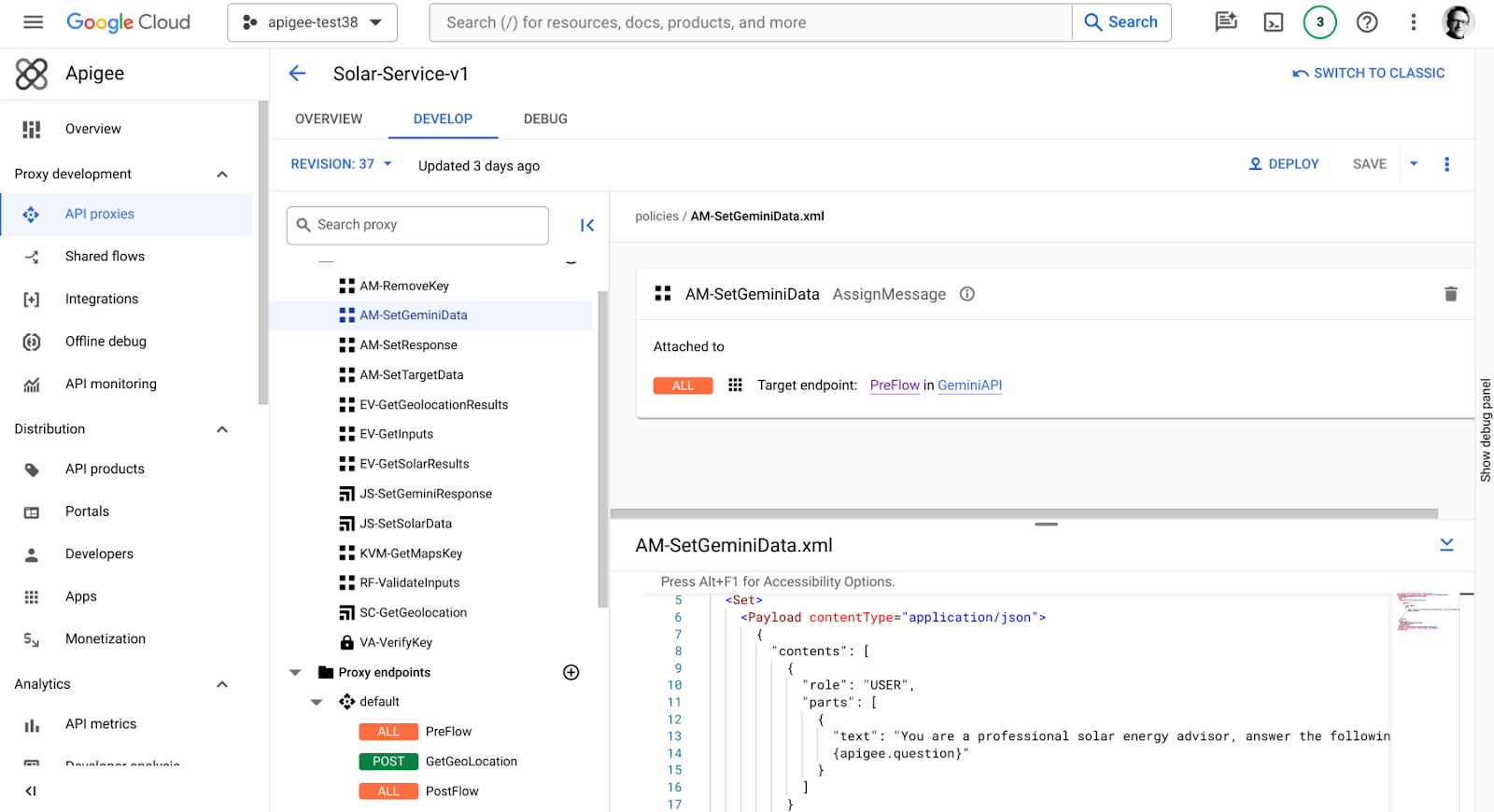The width and height of the screenshot is (1494, 812).
Task: Click the API monitoring chart icon
Action: point(32,385)
